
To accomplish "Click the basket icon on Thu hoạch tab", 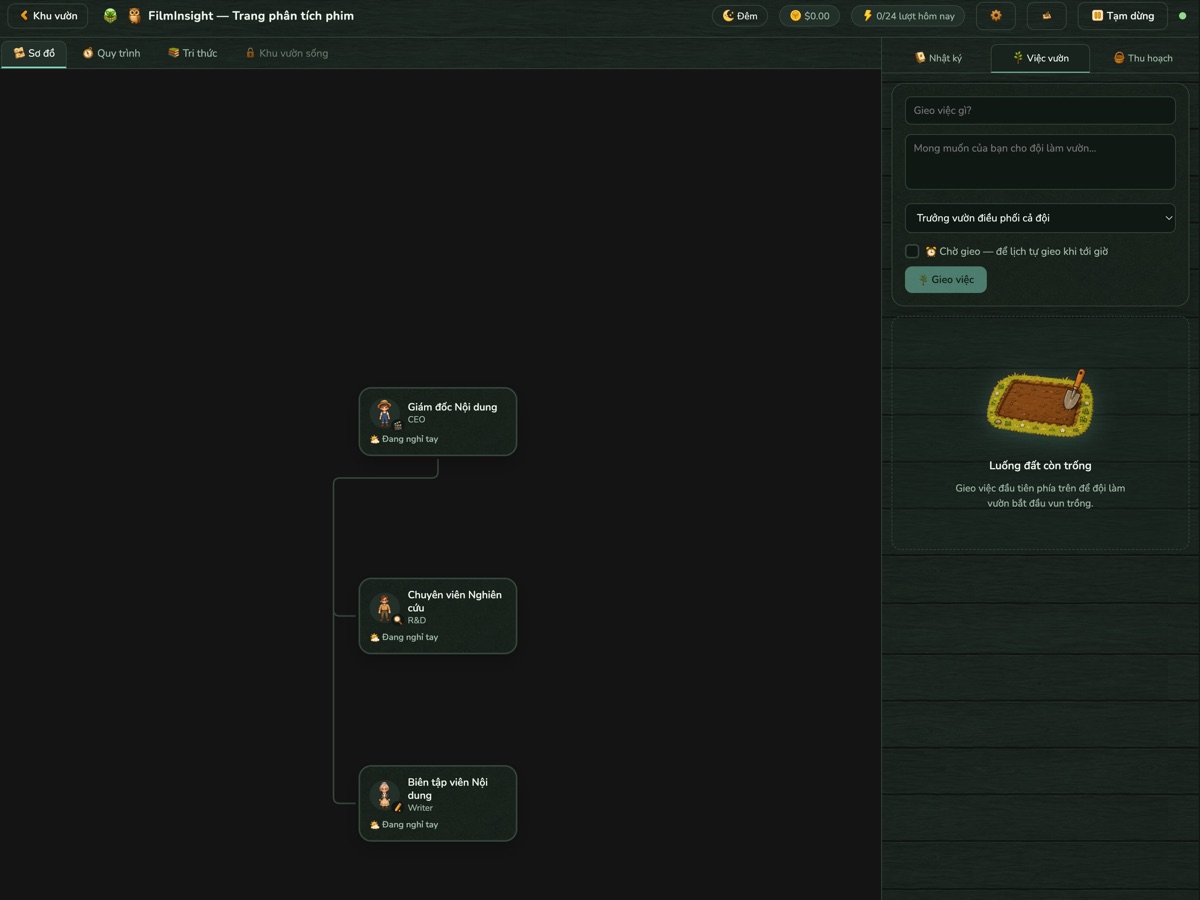I will point(1119,58).
